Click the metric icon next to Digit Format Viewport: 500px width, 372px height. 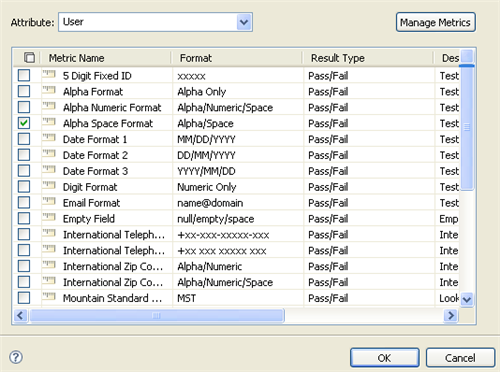pyautogui.click(x=49, y=186)
